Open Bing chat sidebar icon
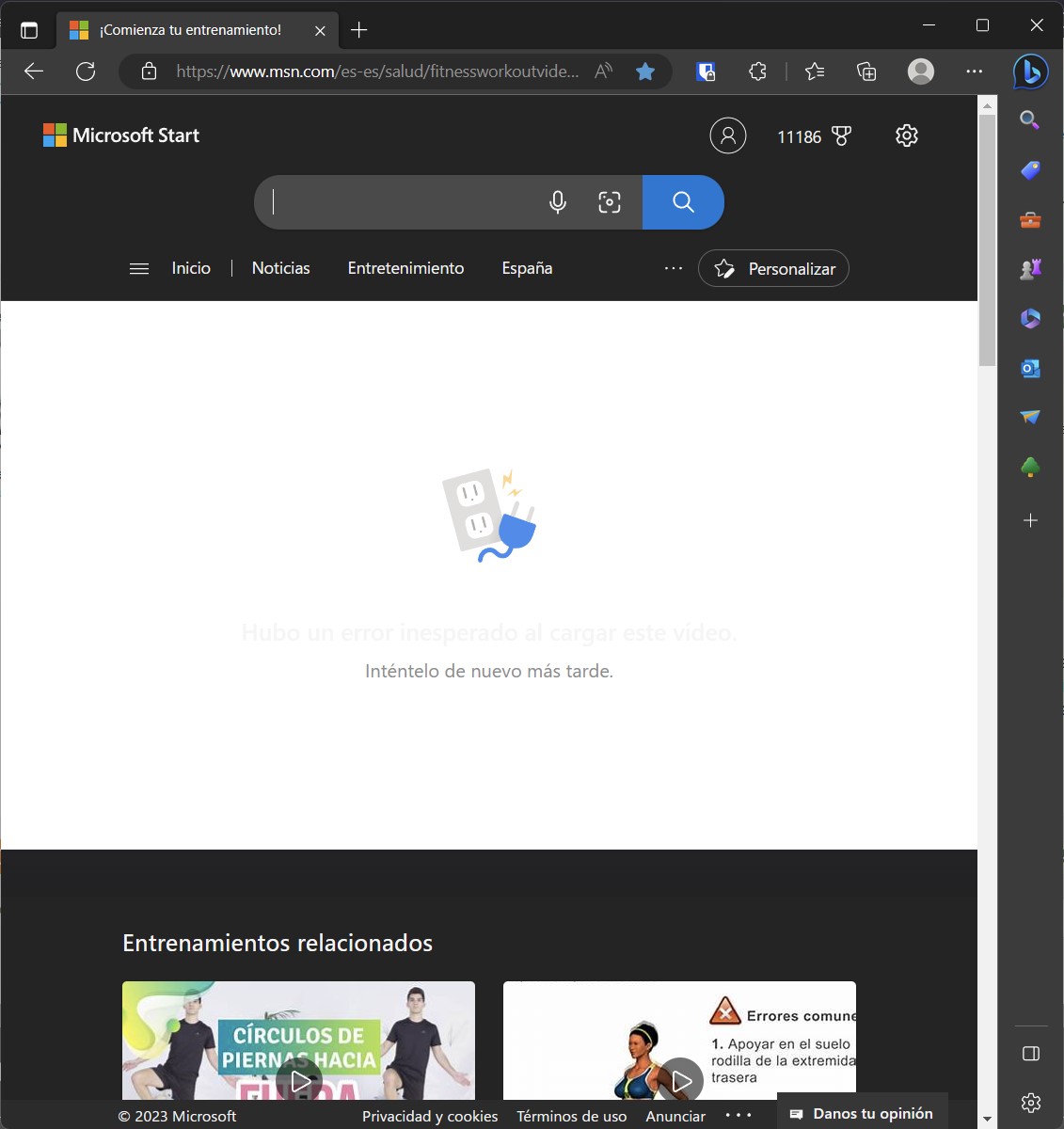 click(1030, 72)
